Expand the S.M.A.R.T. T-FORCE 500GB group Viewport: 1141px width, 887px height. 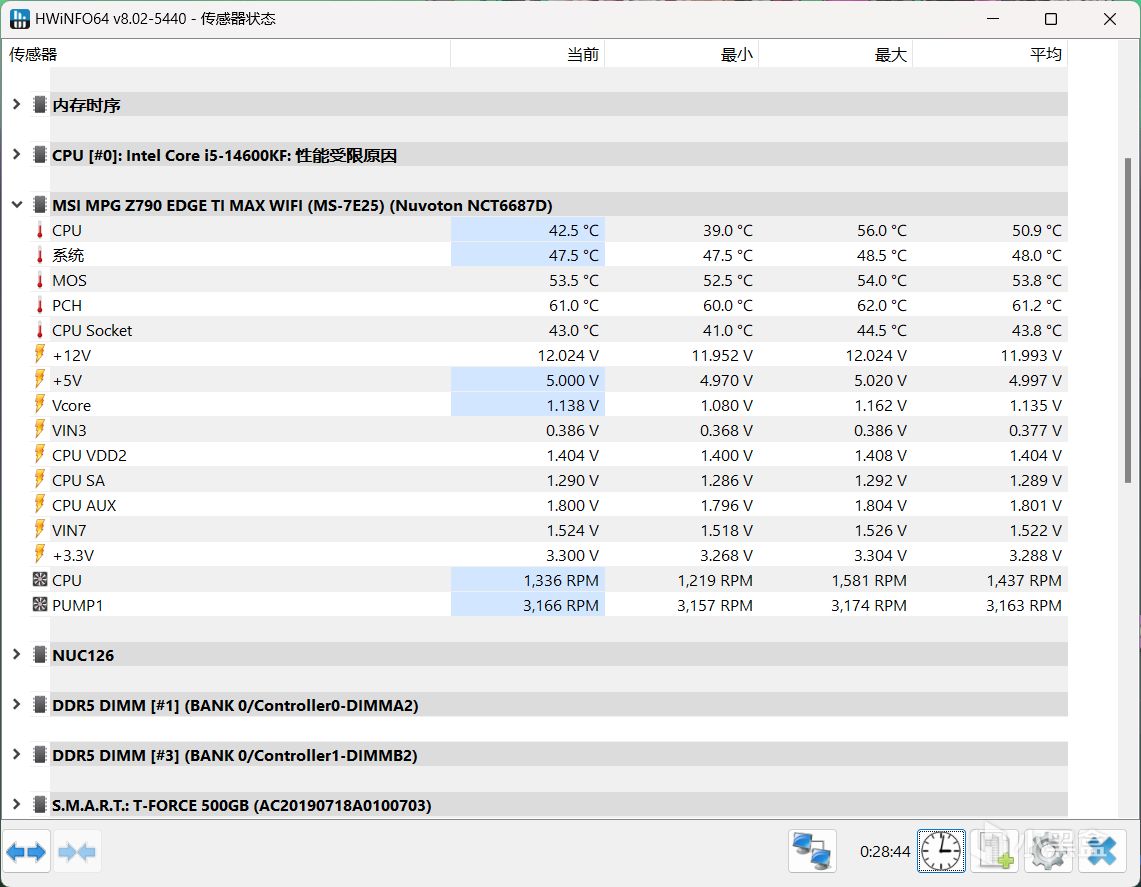click(16, 805)
